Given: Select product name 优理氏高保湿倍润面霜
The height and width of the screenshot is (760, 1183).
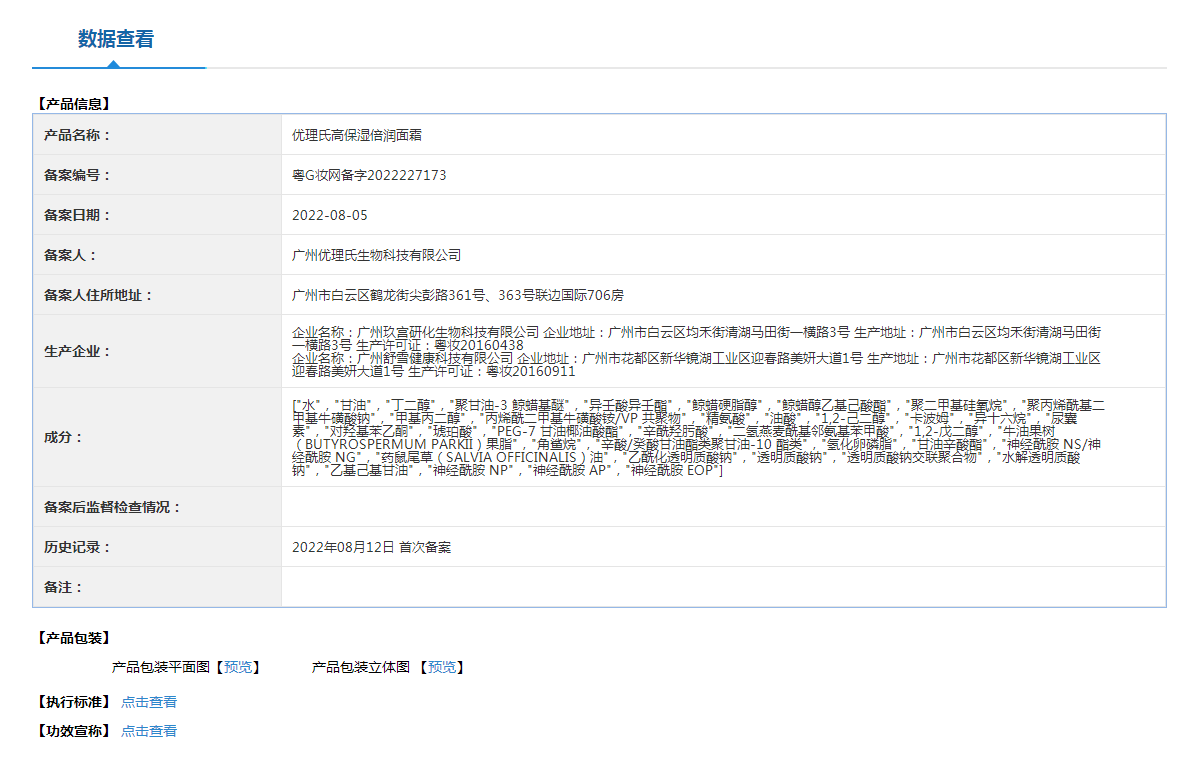Looking at the screenshot, I should [x=357, y=135].
